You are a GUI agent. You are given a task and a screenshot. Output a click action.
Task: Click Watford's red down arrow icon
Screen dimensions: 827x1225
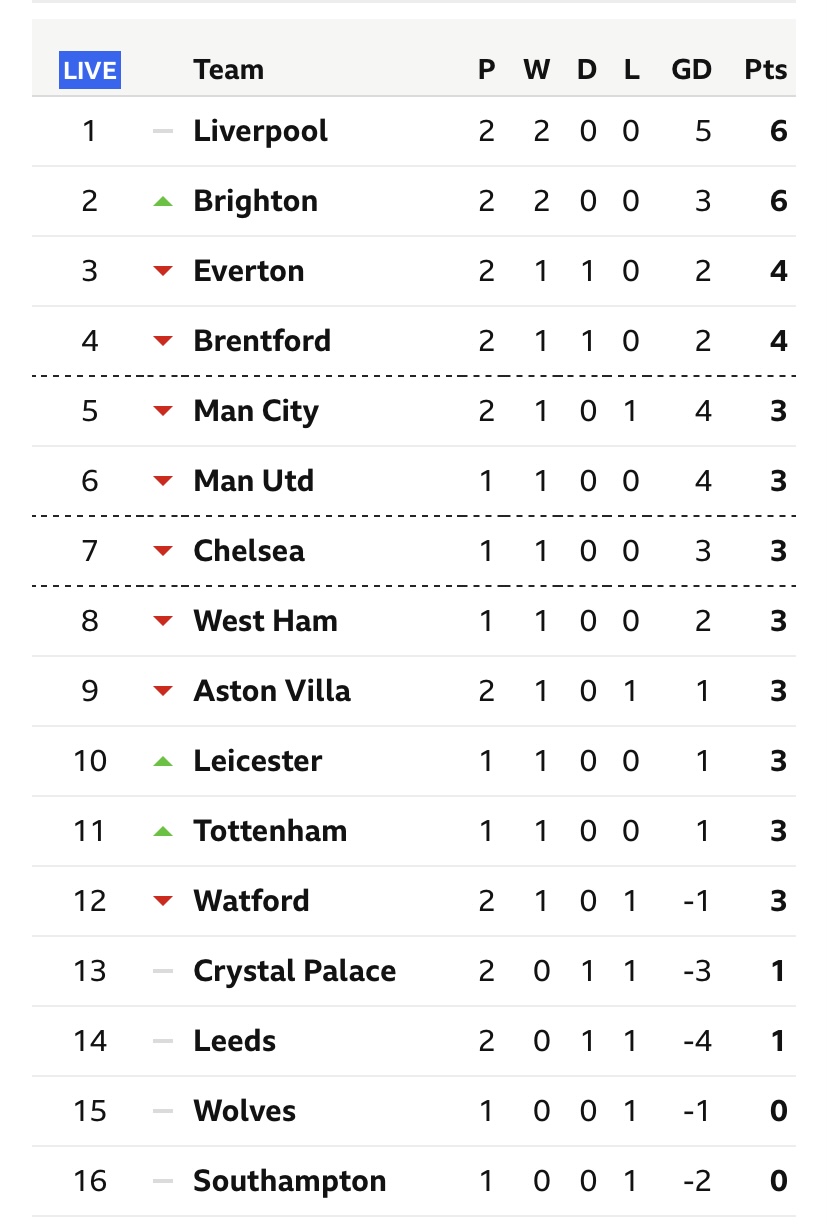[x=163, y=901]
